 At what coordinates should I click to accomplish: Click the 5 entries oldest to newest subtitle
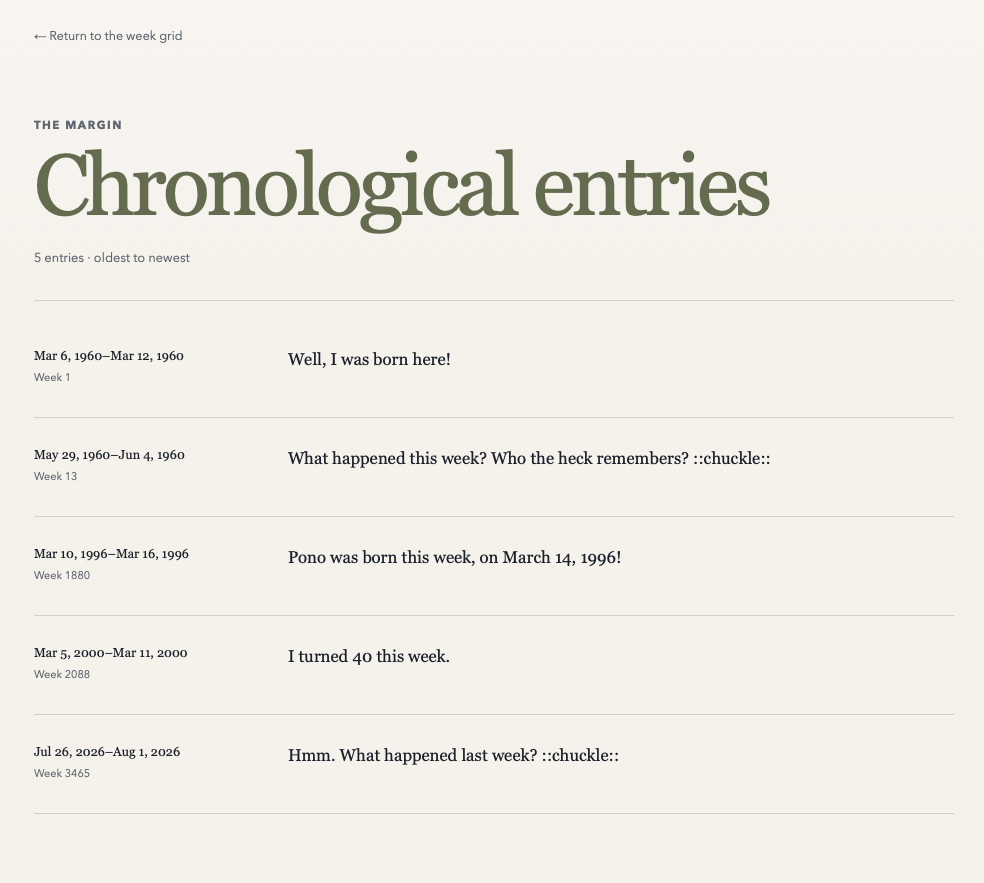112,258
